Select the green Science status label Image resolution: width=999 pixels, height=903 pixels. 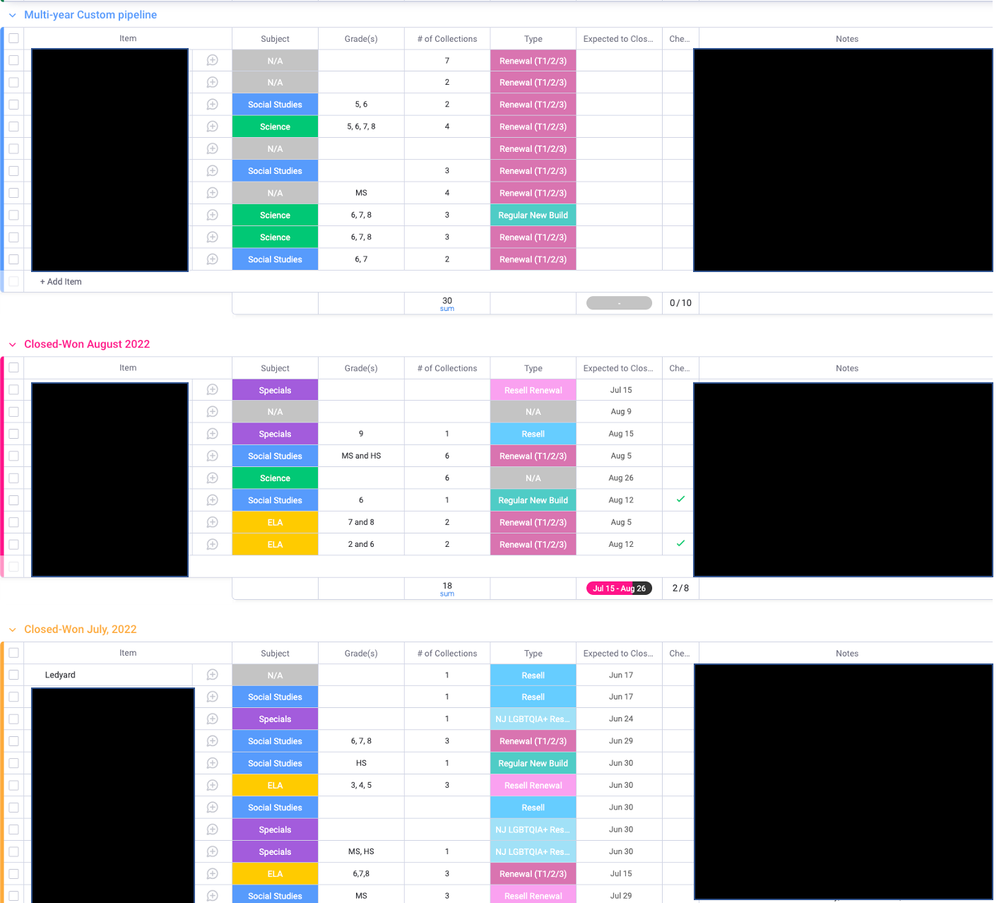[x=275, y=126]
